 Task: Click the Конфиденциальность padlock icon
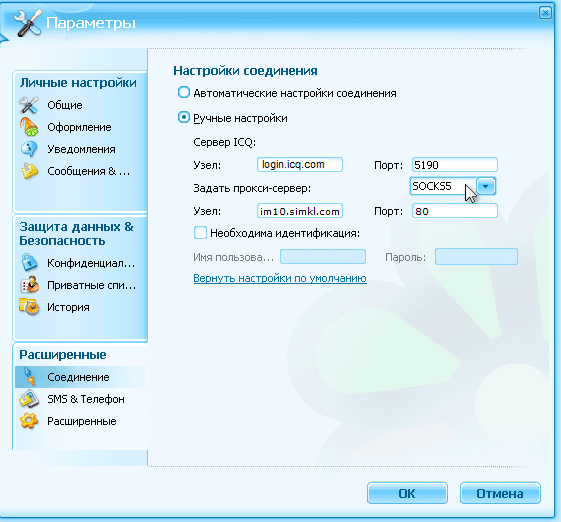29,263
